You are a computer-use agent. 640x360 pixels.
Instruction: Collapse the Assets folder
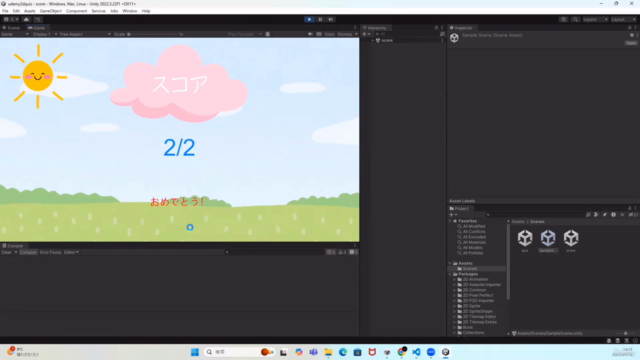click(x=451, y=263)
